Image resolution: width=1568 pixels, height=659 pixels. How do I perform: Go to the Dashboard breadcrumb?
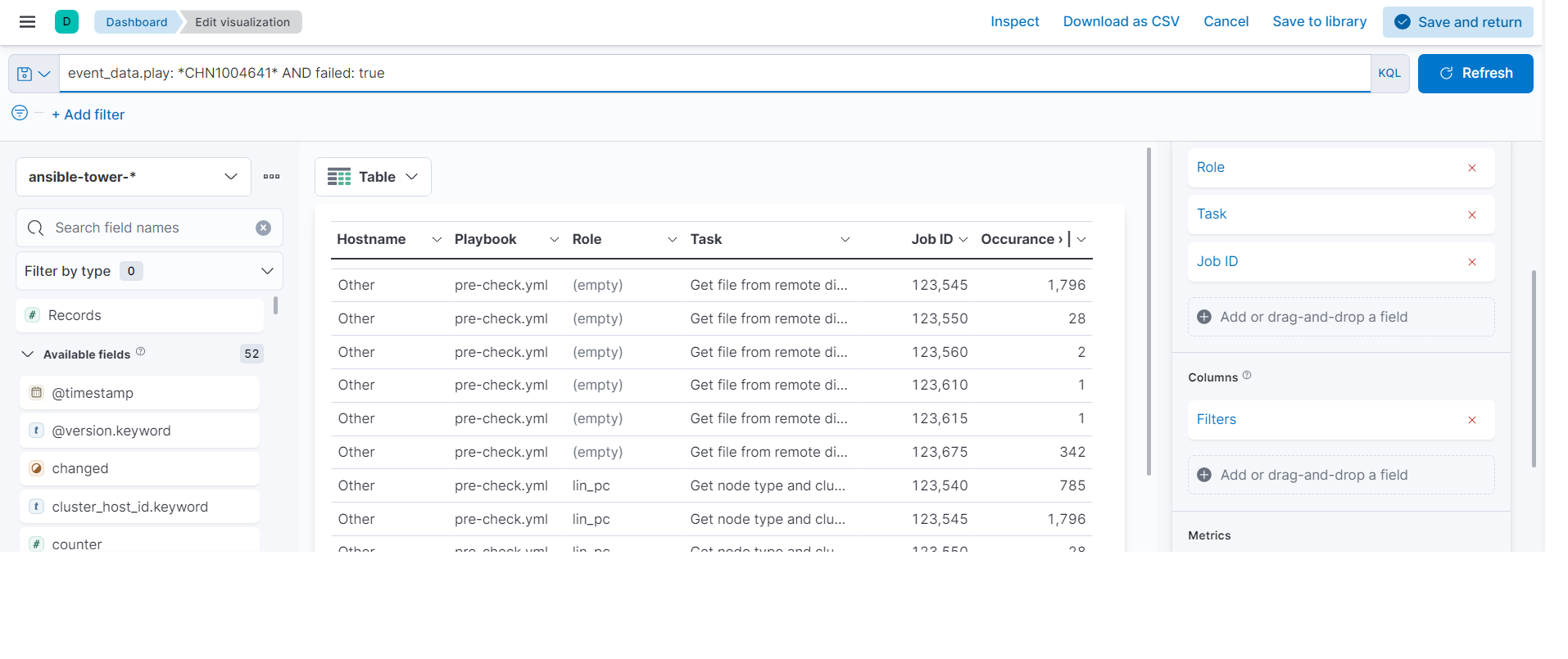tap(136, 22)
